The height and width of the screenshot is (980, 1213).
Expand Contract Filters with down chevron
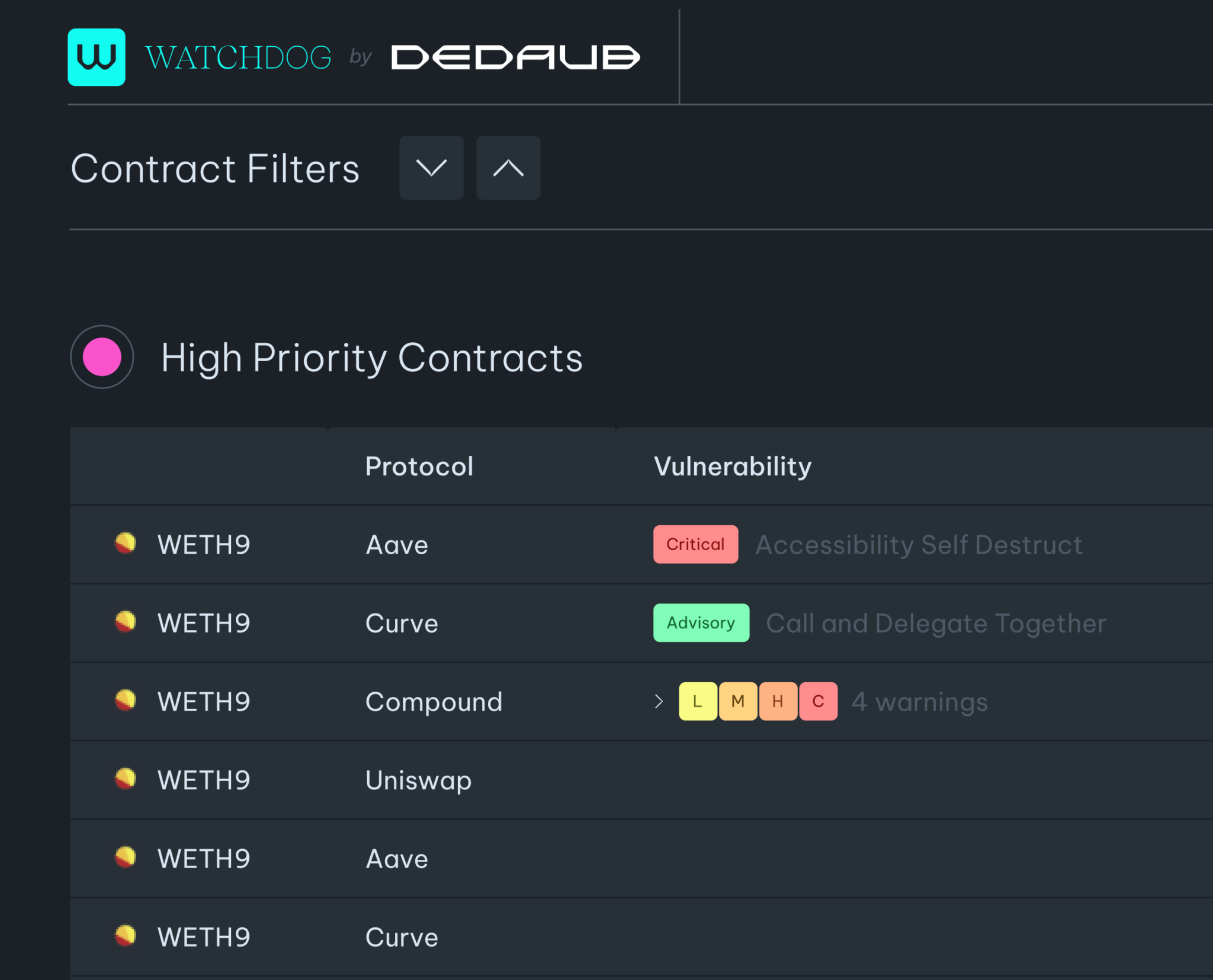(431, 168)
